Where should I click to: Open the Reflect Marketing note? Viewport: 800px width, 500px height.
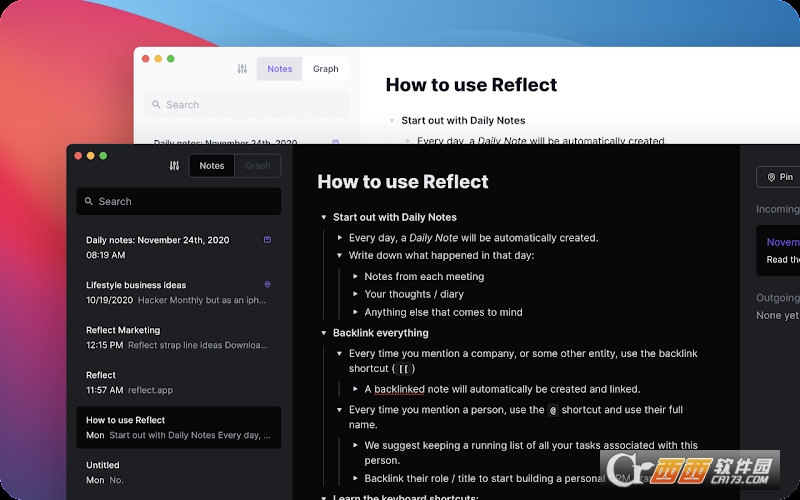[x=179, y=337]
